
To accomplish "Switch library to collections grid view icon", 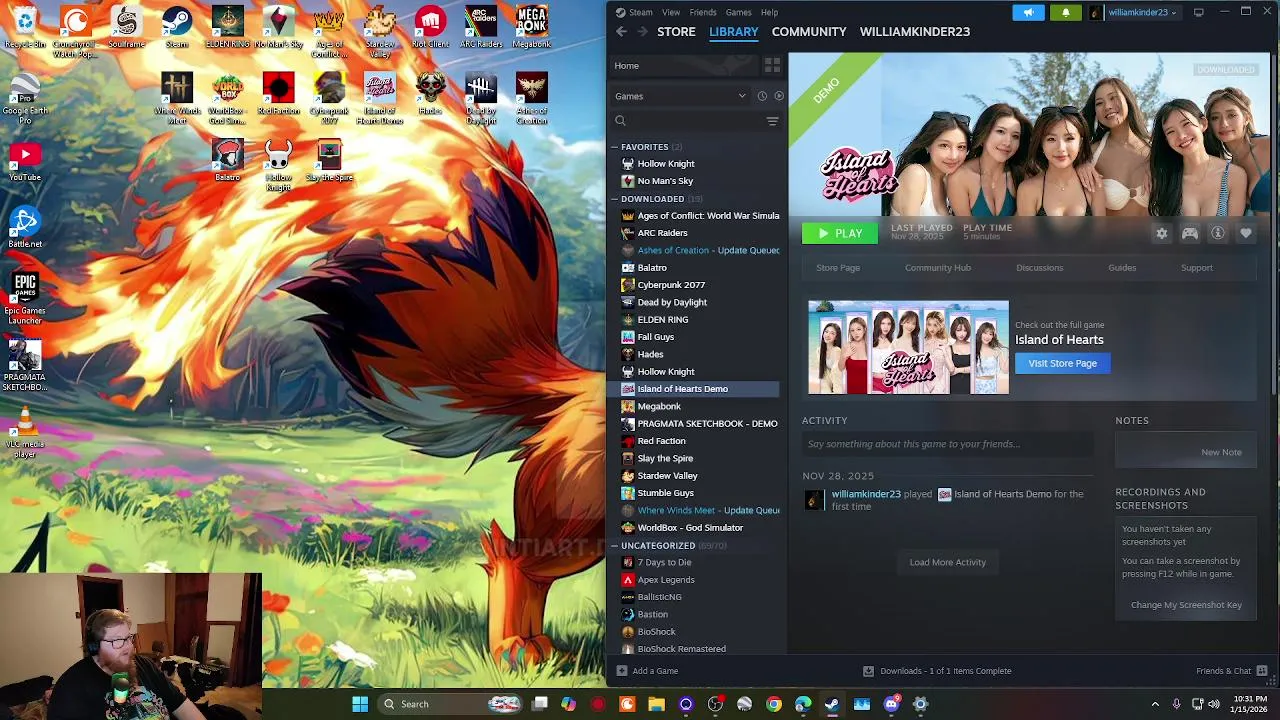I will coord(772,65).
